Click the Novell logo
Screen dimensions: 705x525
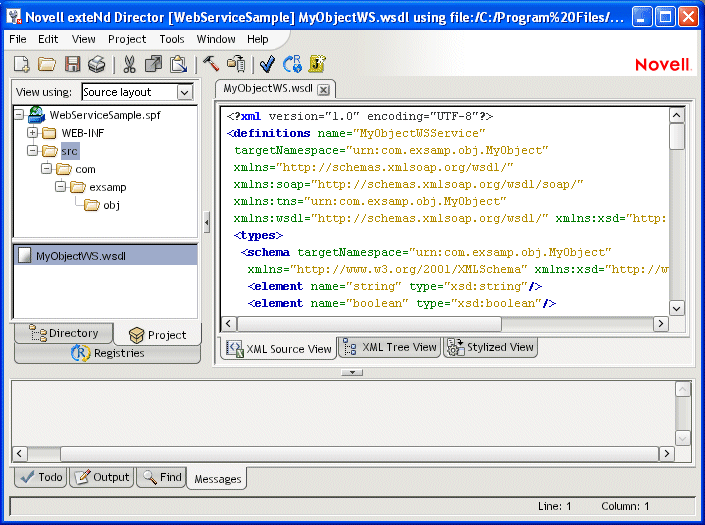pyautogui.click(x=663, y=65)
